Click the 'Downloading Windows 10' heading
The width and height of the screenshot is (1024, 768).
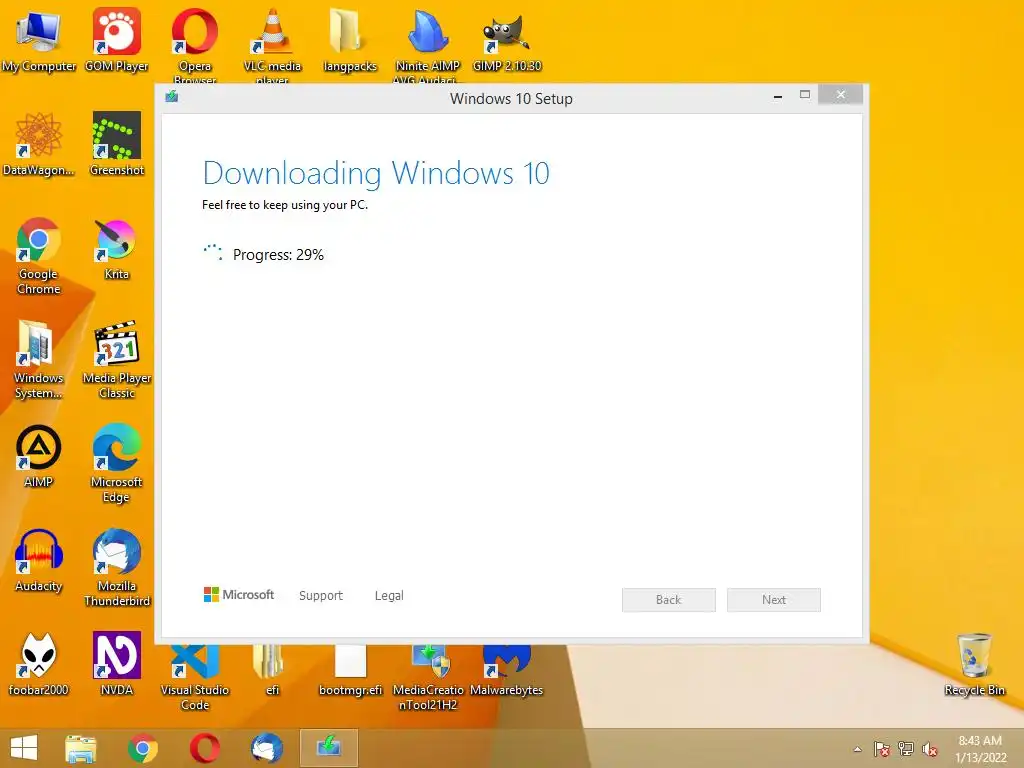(376, 174)
